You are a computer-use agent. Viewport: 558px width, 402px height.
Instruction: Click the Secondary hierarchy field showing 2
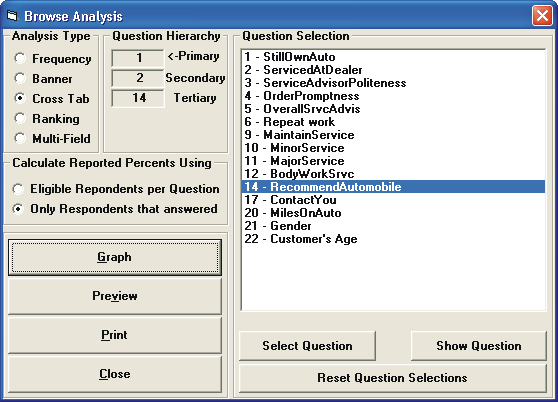click(138, 78)
